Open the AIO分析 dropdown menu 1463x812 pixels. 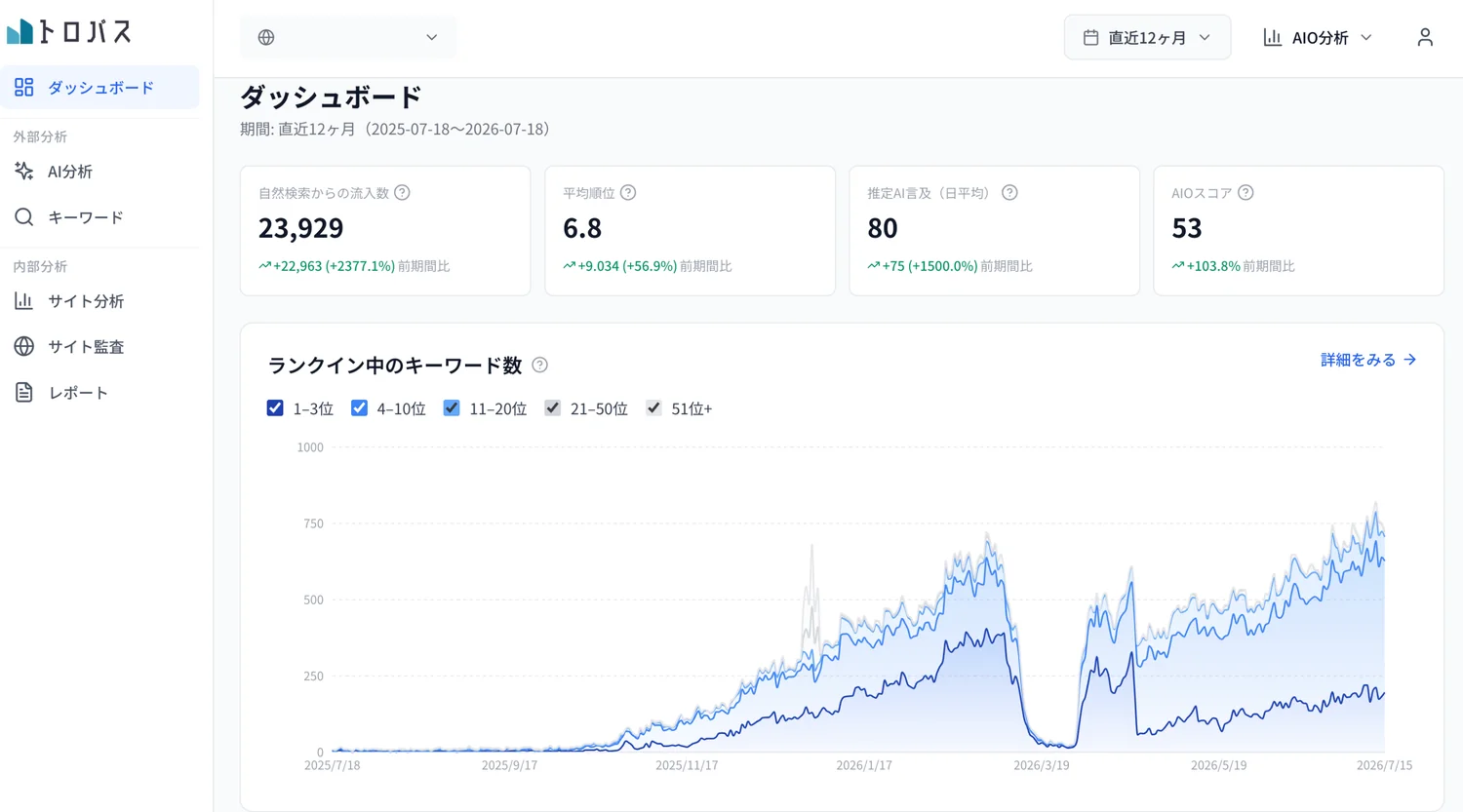(1318, 37)
